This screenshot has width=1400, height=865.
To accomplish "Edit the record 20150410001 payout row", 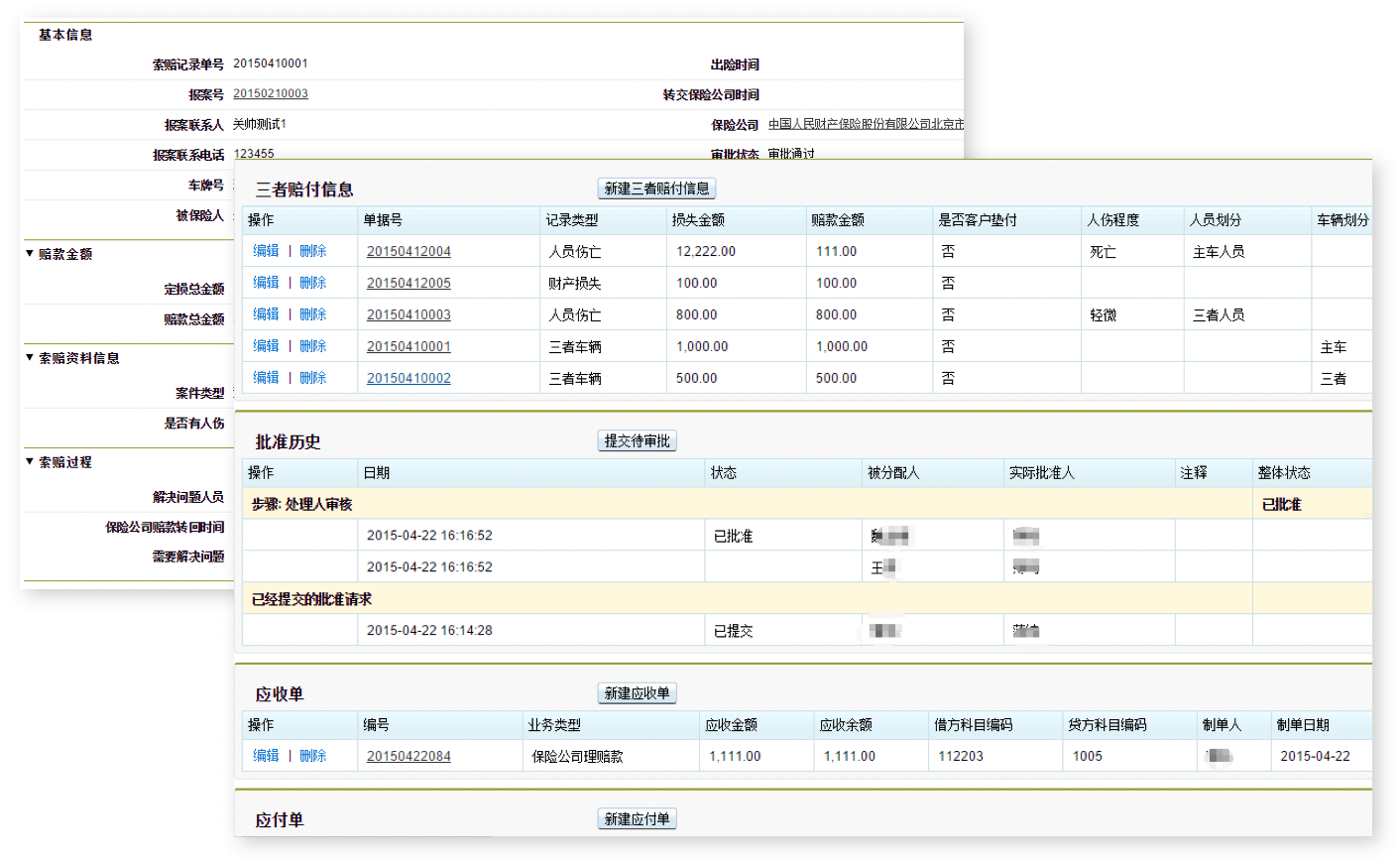I will pyautogui.click(x=266, y=346).
